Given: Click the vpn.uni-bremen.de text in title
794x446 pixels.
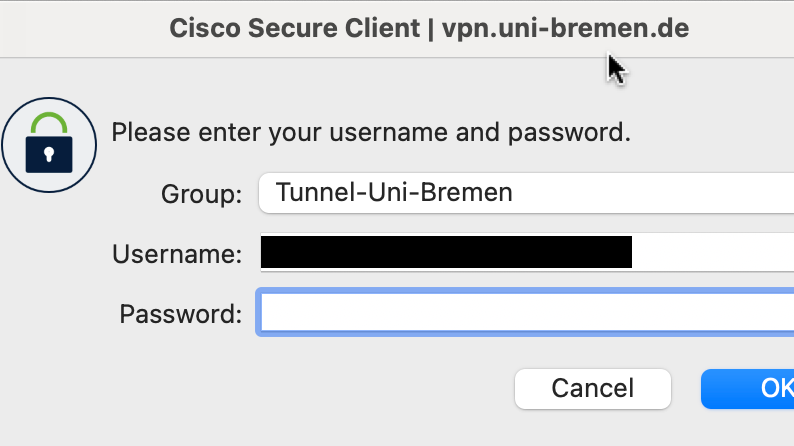Looking at the screenshot, I should coord(565,28).
